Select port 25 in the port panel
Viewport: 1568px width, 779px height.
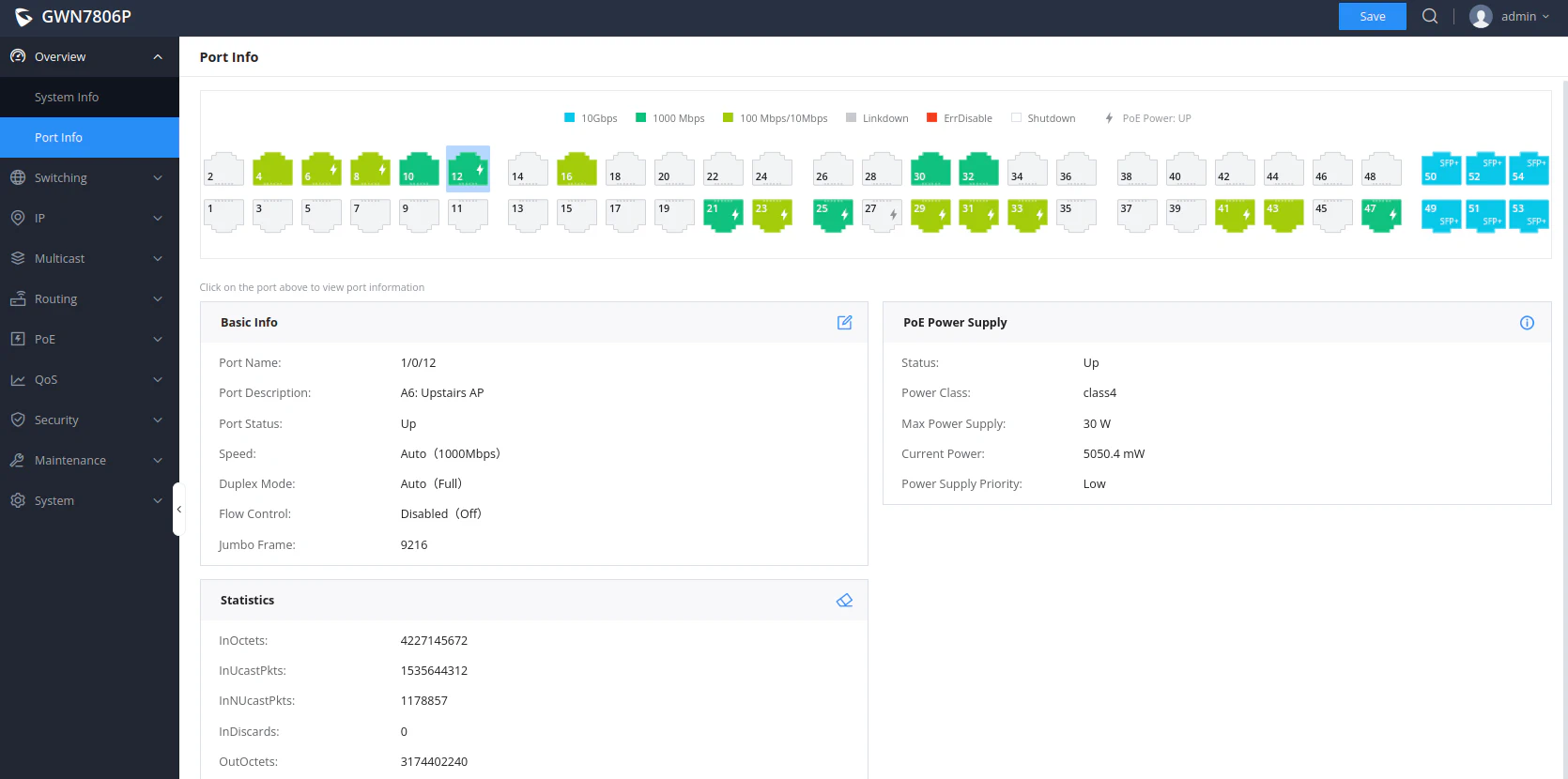(x=832, y=216)
